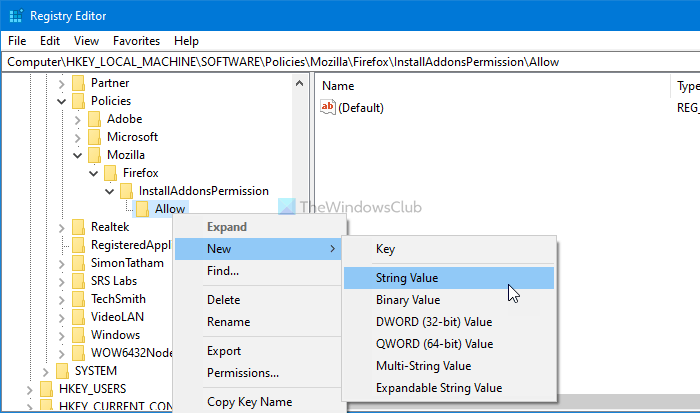Image resolution: width=700 pixels, height=413 pixels.
Task: Collapse the Policies key
Action: pyautogui.click(x=62, y=101)
